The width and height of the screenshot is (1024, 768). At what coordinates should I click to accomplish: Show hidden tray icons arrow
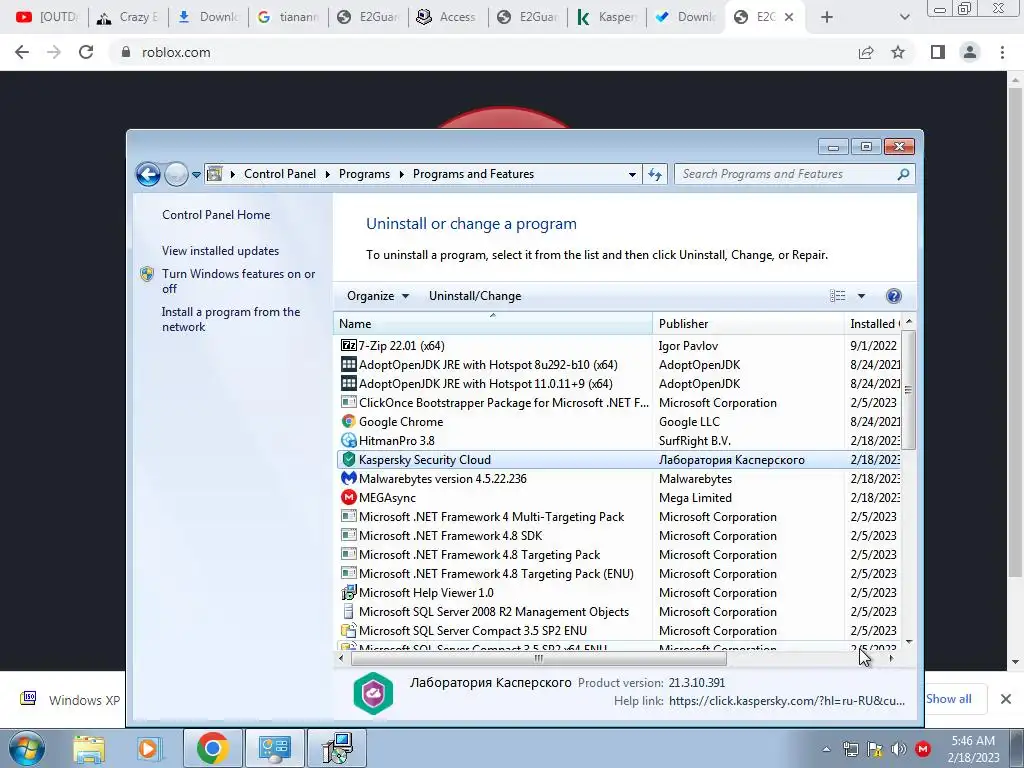point(826,749)
